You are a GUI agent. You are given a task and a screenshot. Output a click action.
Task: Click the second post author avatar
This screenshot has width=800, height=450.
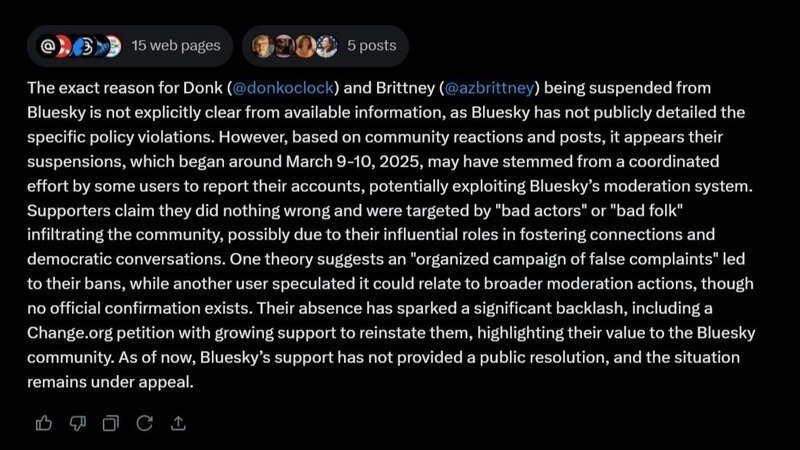pyautogui.click(x=283, y=45)
